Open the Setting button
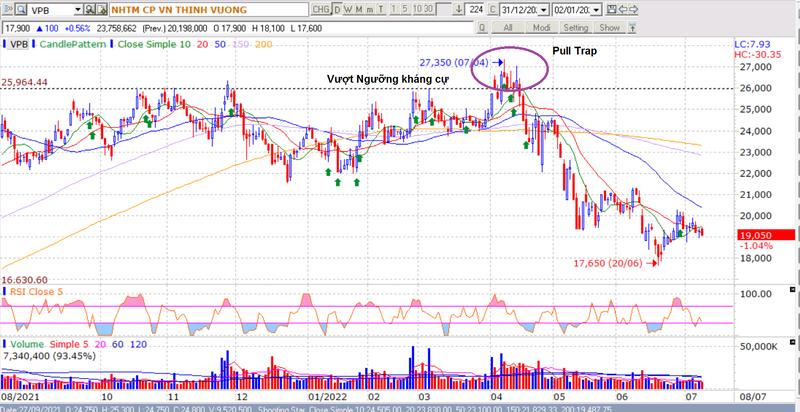The image size is (800, 412). [576, 28]
